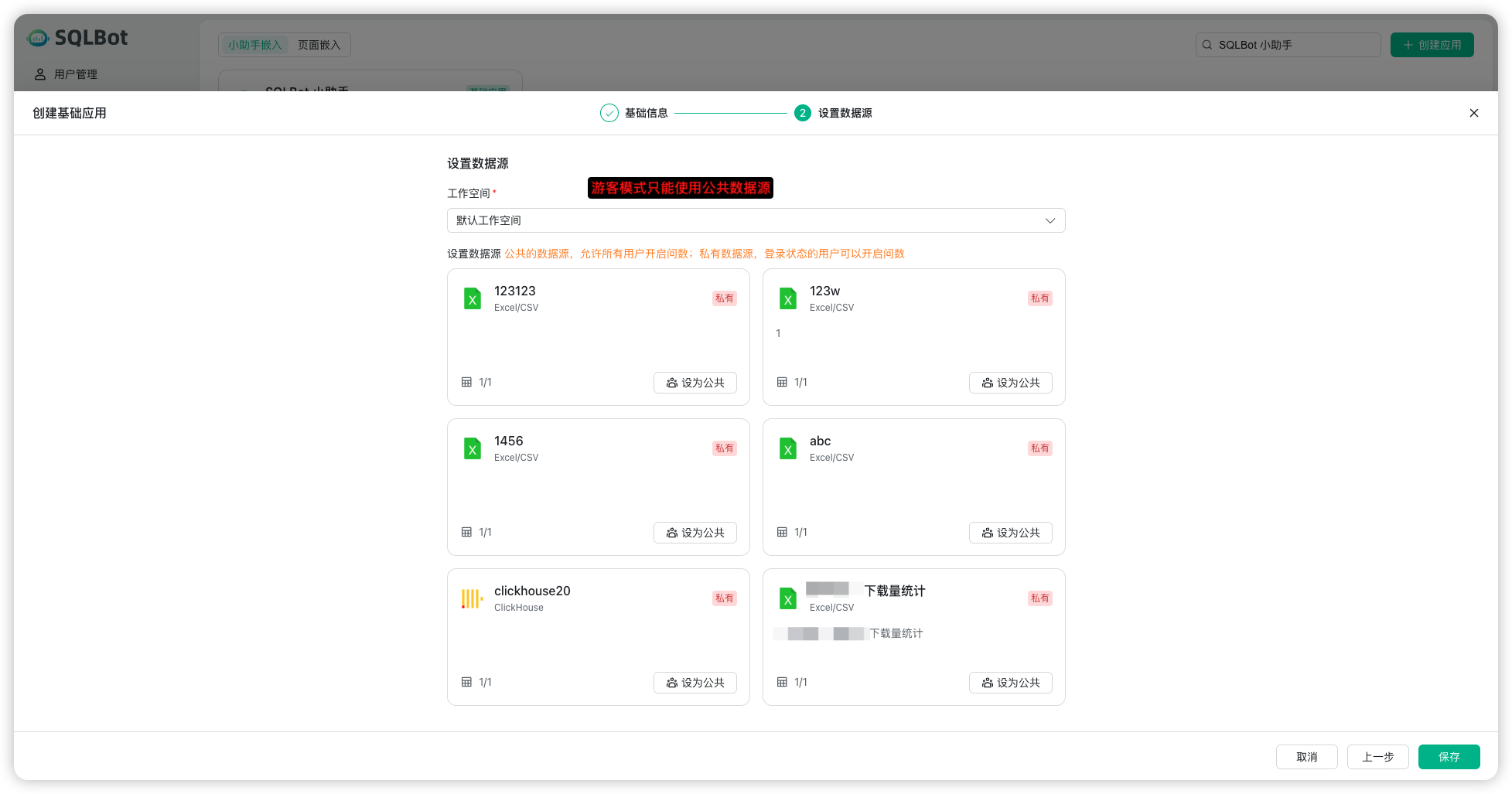Click the SQLBot logo icon
This screenshot has width=1512, height=794.
coord(38,38)
